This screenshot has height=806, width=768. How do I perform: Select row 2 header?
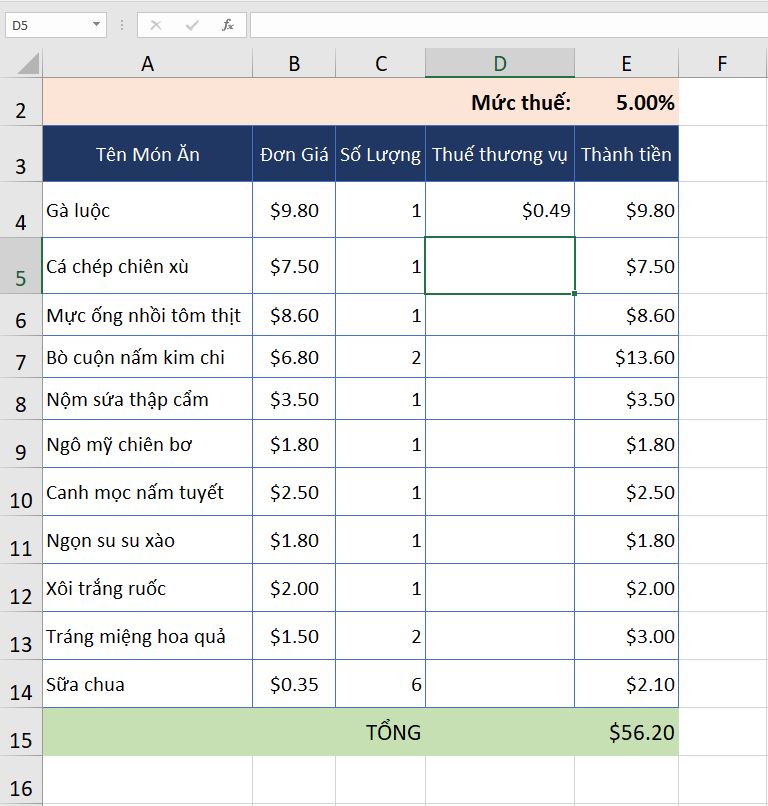coord(21,102)
